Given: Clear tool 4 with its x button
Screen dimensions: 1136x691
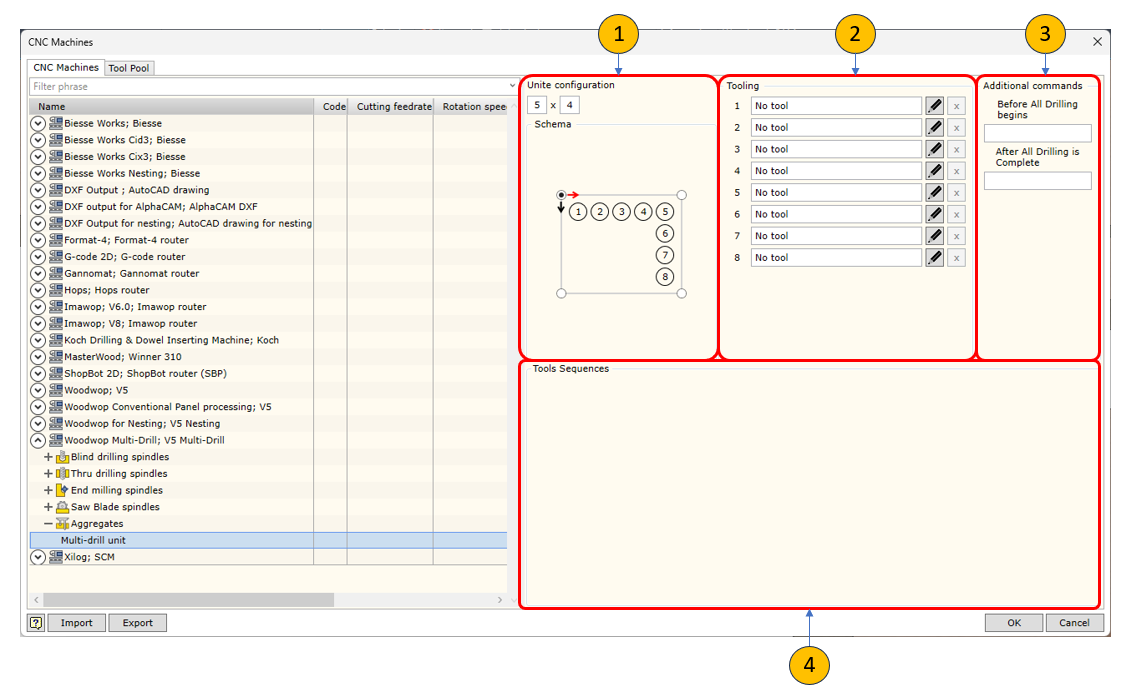Looking at the screenshot, I should coord(956,171).
